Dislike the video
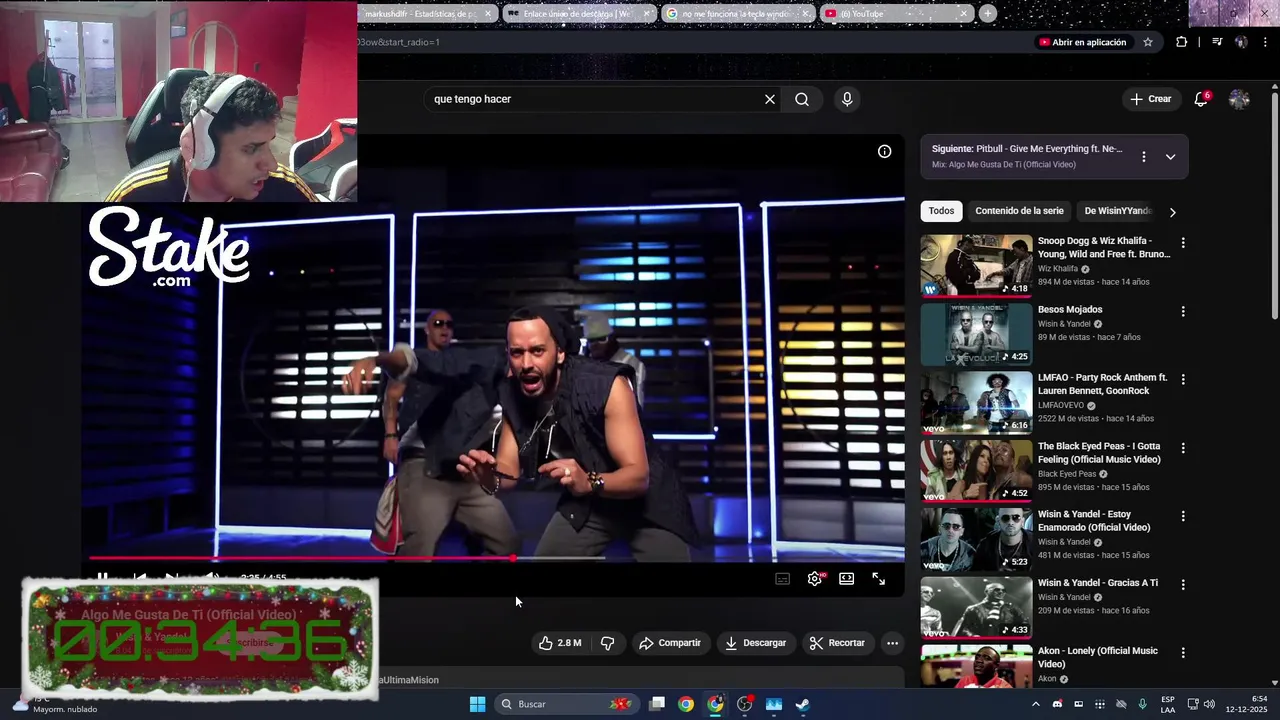 607,643
